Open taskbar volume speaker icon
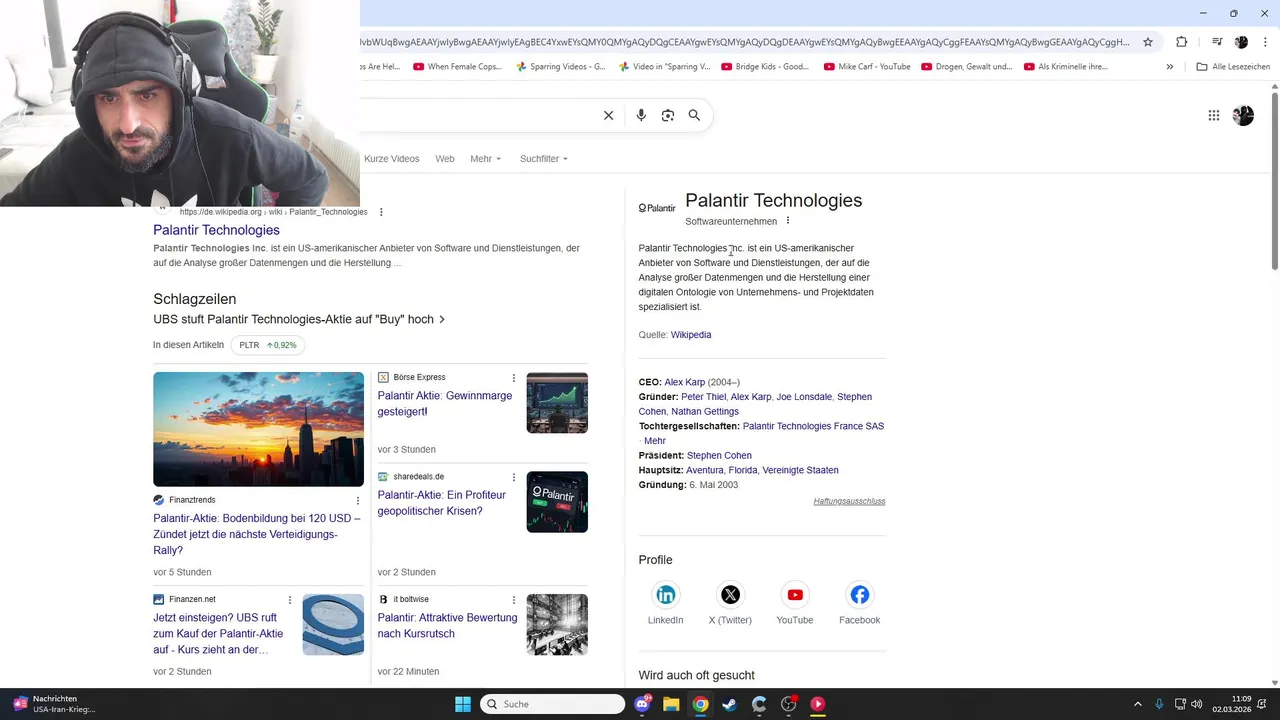Screen dimensions: 1280x720 [x=1197, y=704]
